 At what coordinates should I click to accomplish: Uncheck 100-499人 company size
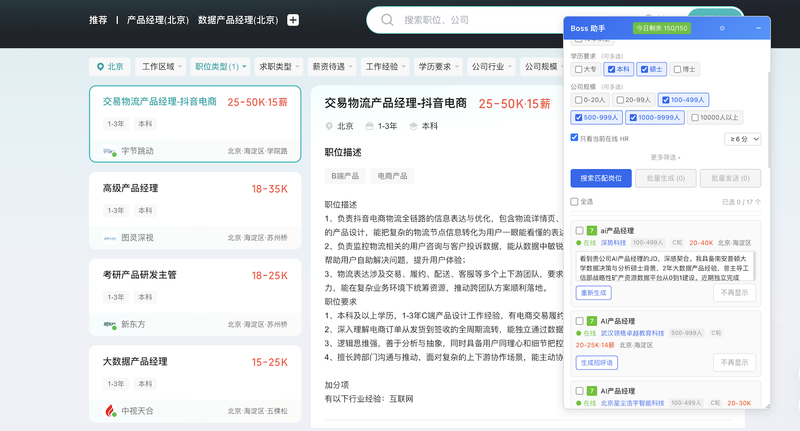665,100
